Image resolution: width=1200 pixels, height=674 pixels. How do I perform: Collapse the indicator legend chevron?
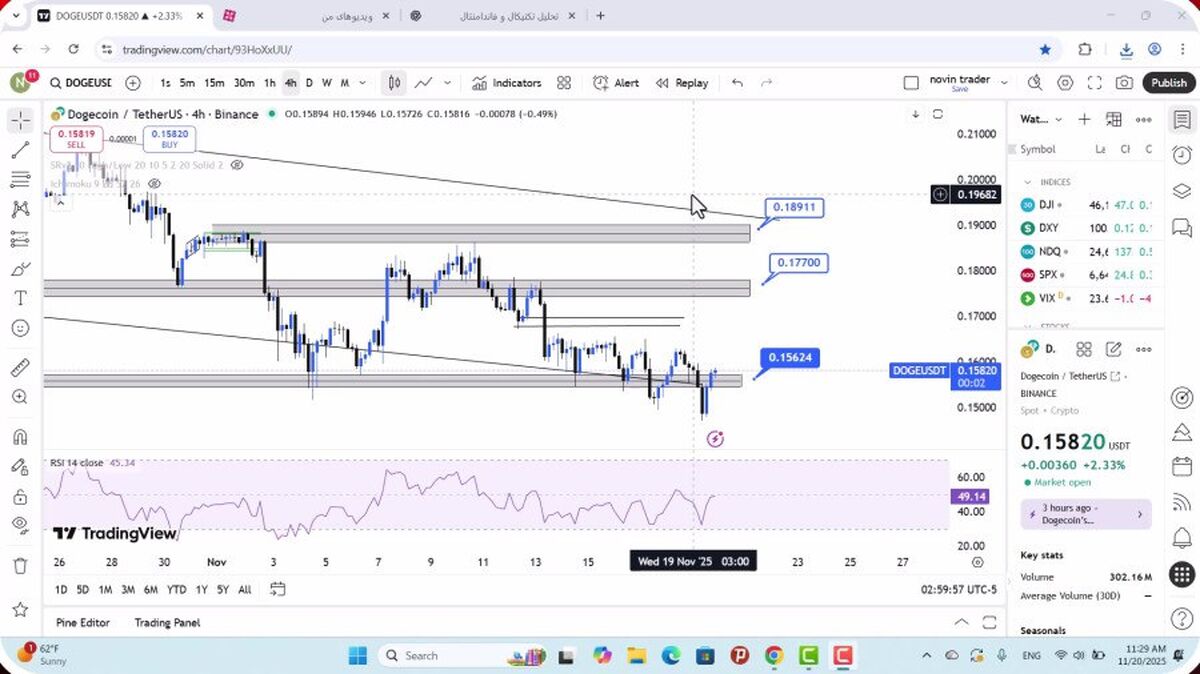[x=59, y=202]
